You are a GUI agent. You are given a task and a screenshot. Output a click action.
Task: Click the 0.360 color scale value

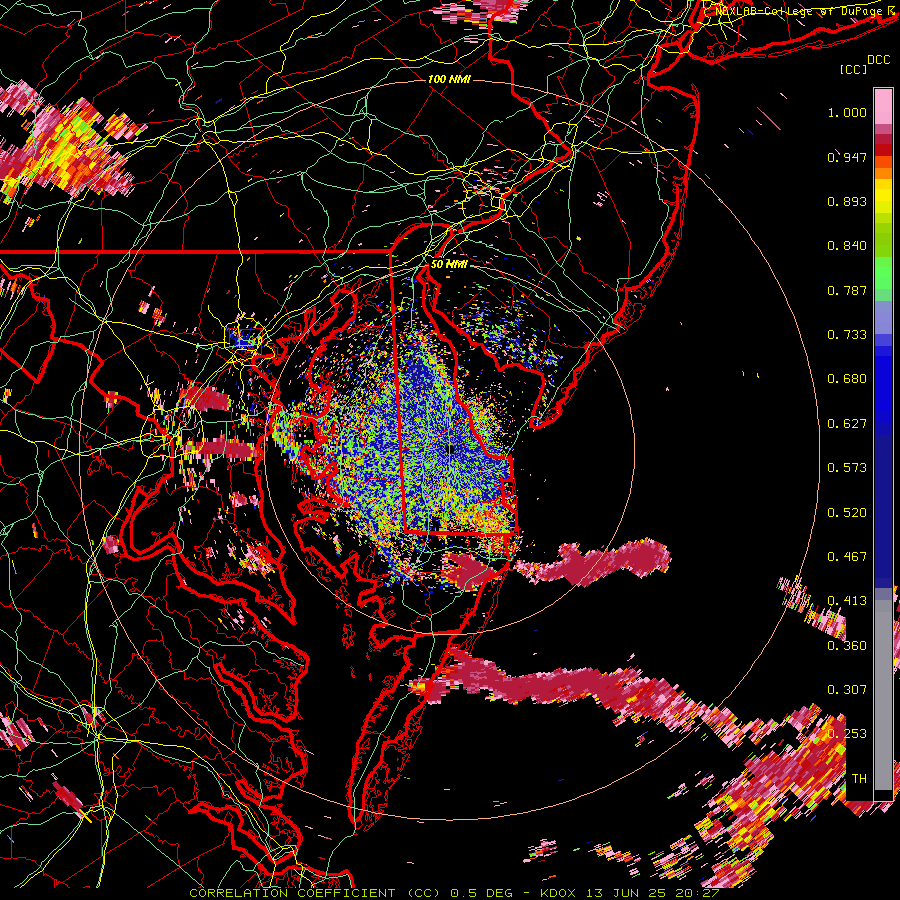point(847,646)
